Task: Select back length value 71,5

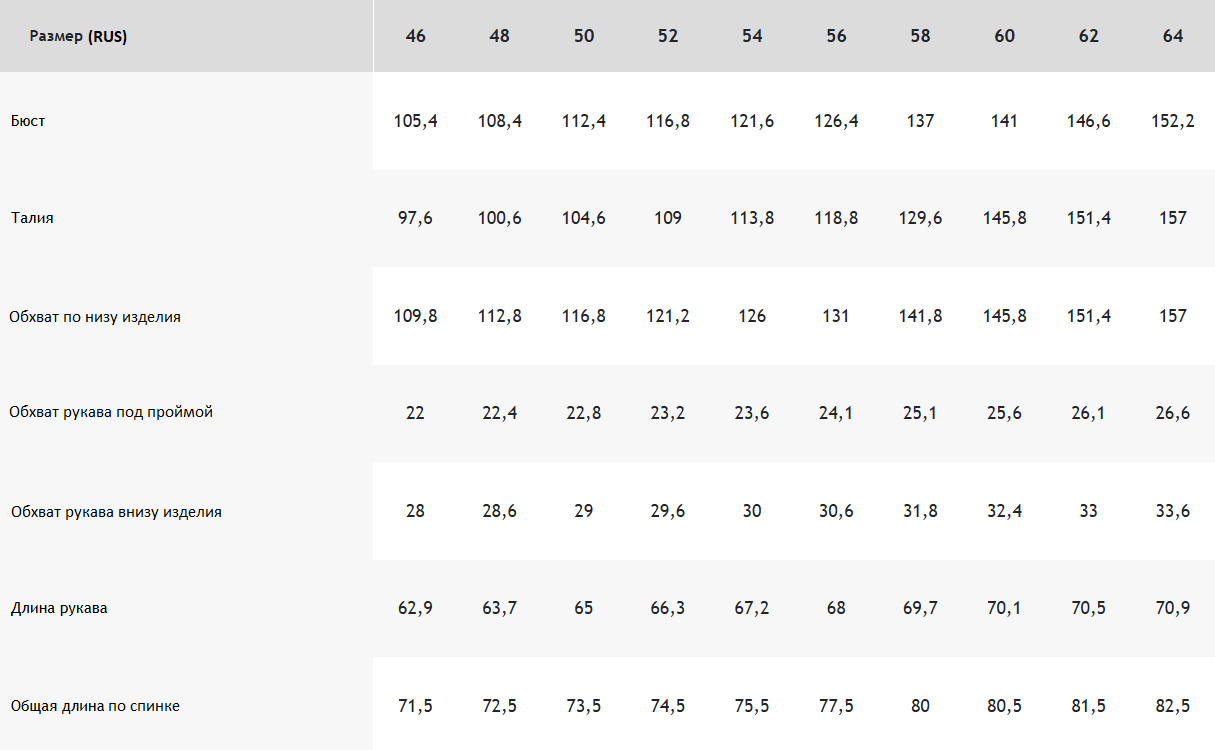Action: click(x=416, y=706)
